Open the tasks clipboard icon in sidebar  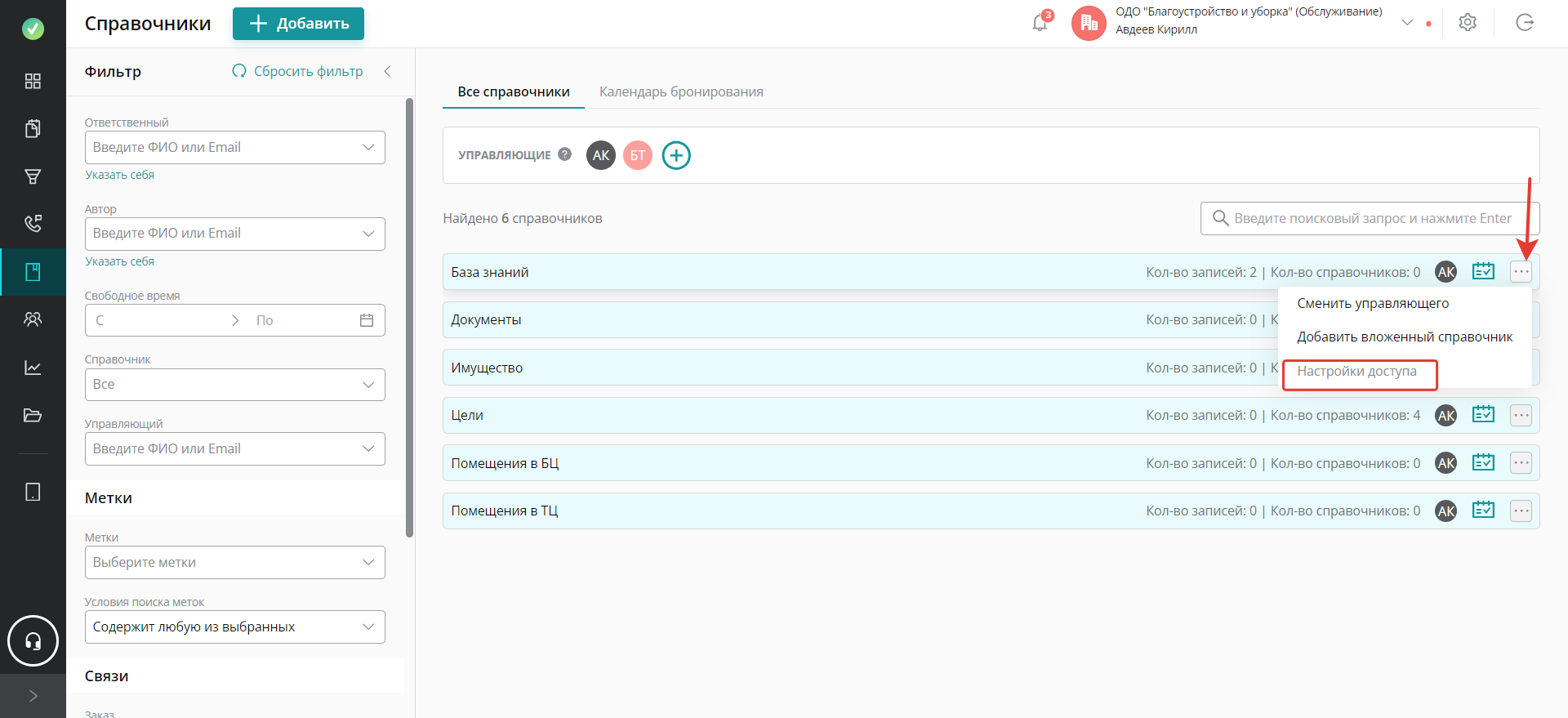(x=33, y=128)
